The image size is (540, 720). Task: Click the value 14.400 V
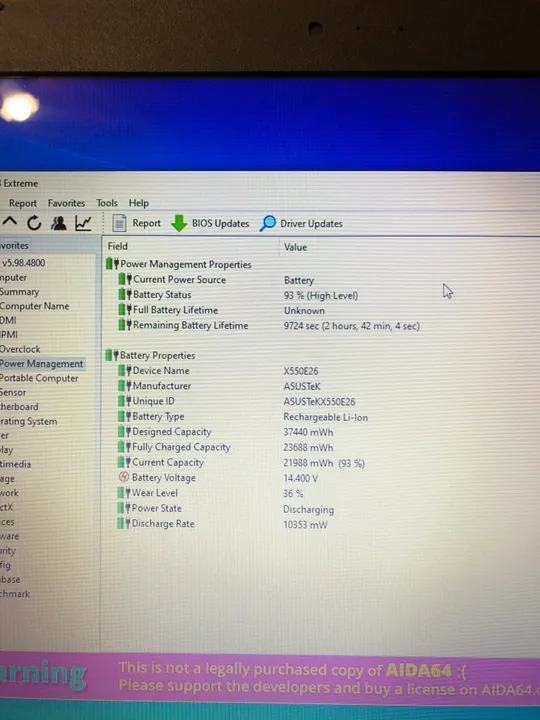click(300, 478)
